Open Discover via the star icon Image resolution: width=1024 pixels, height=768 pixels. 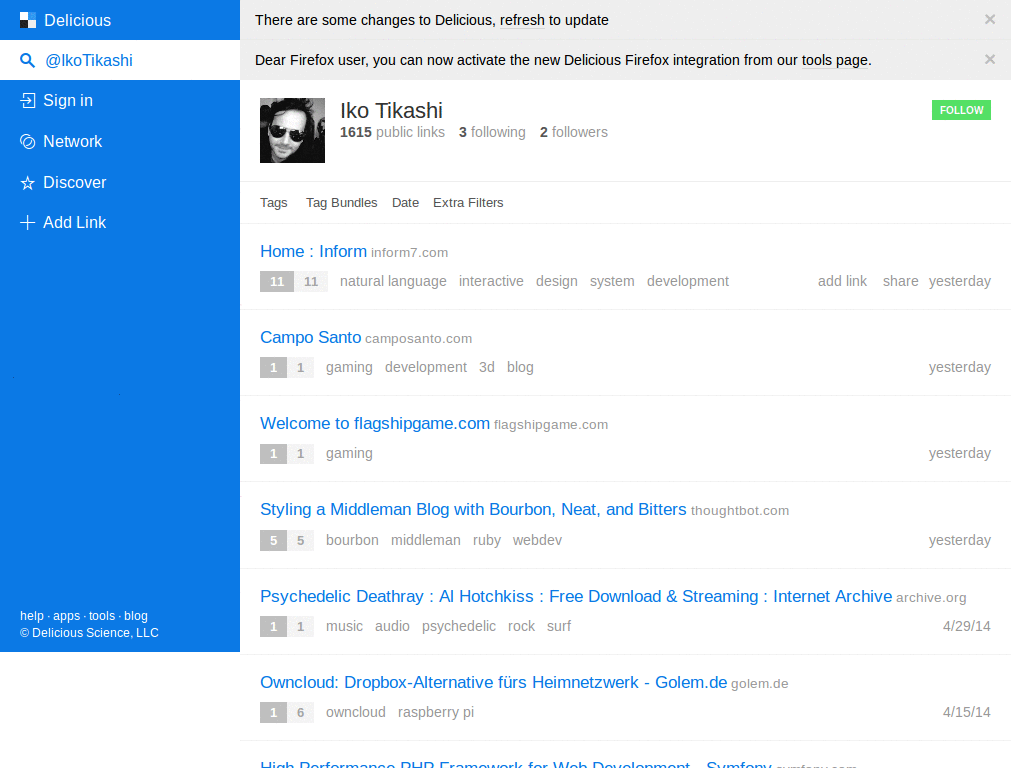(x=26, y=182)
